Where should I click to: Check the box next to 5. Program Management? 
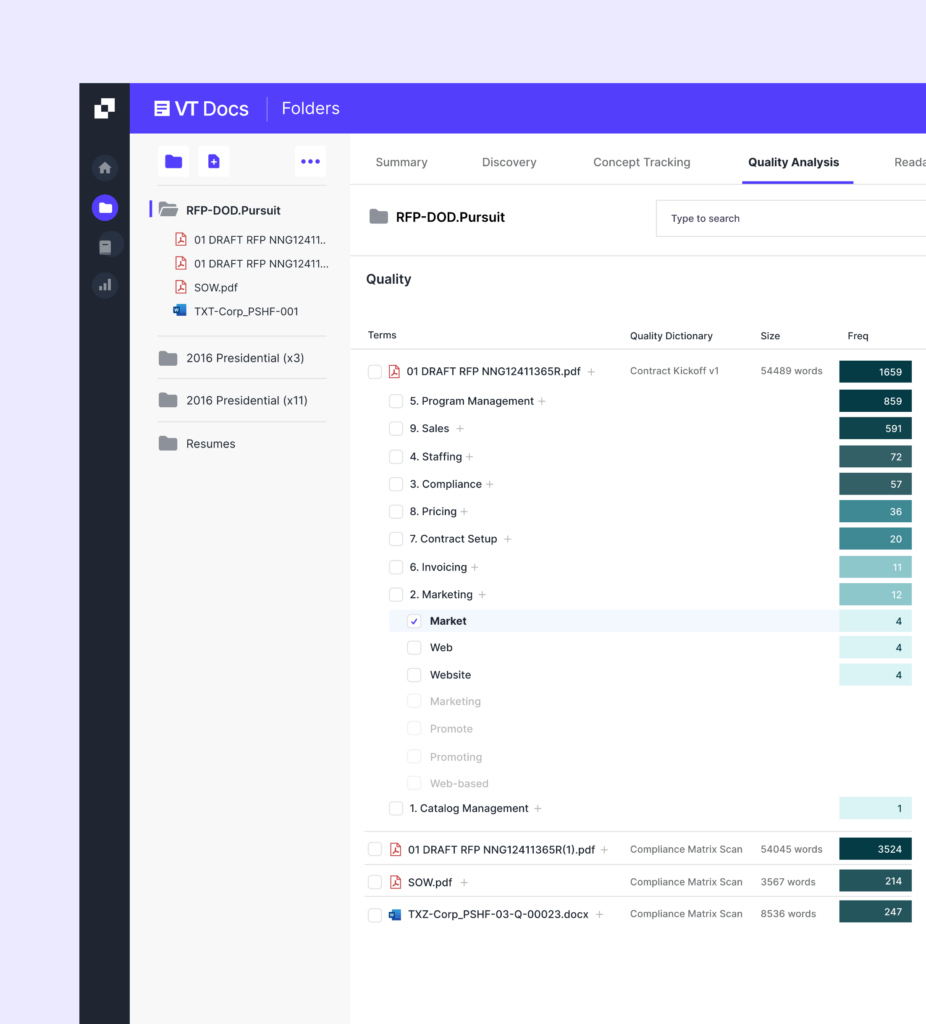[x=396, y=401]
